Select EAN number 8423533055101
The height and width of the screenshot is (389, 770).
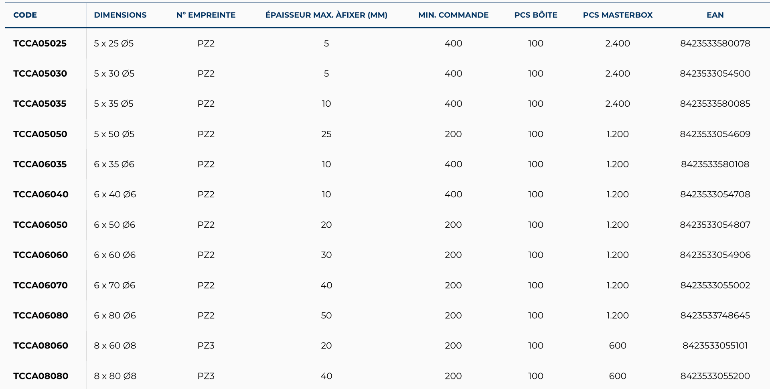[715, 346]
